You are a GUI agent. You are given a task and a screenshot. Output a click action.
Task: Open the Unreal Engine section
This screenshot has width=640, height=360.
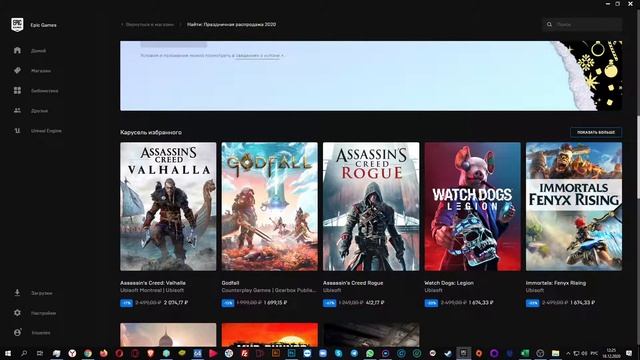(37, 131)
